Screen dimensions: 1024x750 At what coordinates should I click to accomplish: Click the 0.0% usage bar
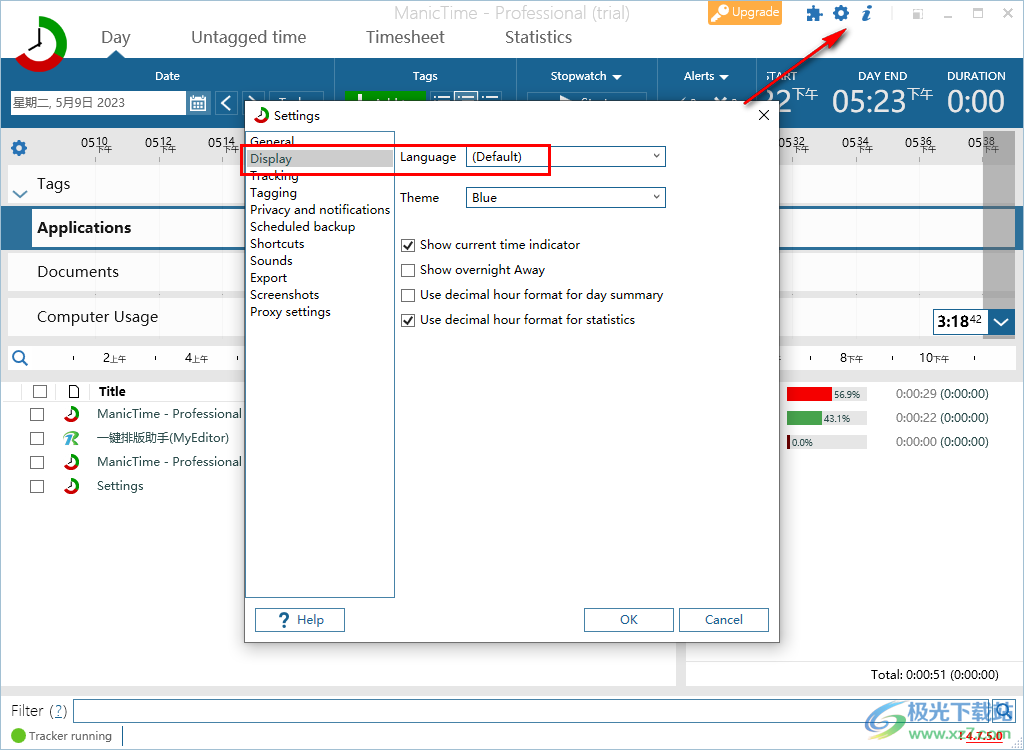click(827, 442)
